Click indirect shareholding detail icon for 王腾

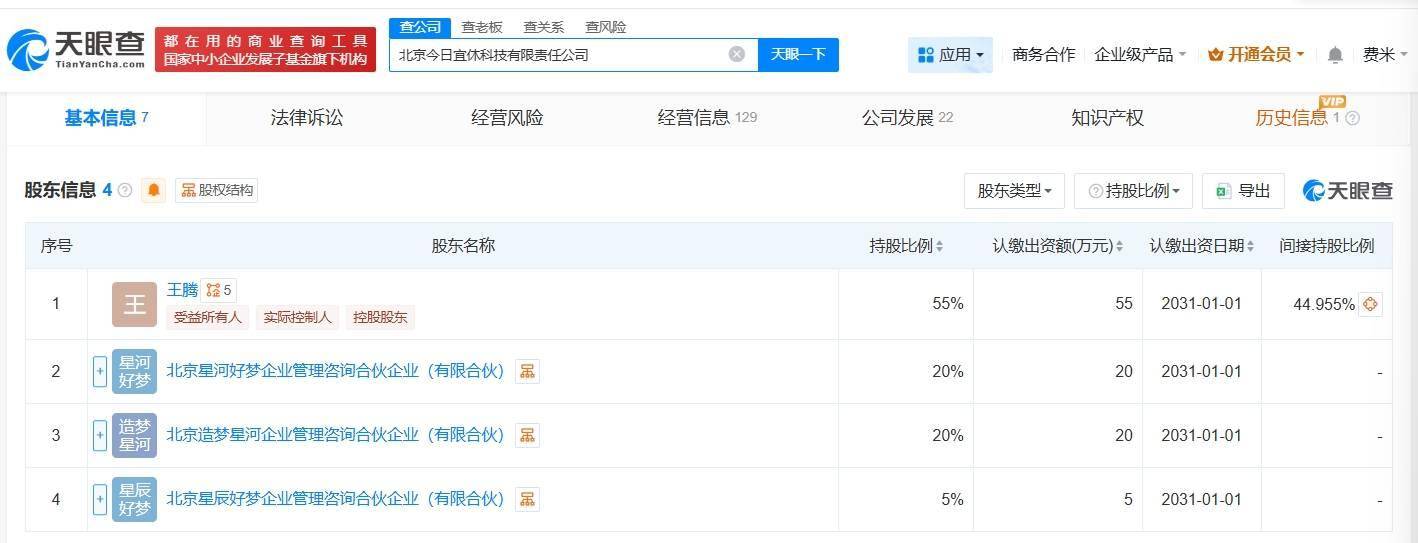[x=1371, y=304]
